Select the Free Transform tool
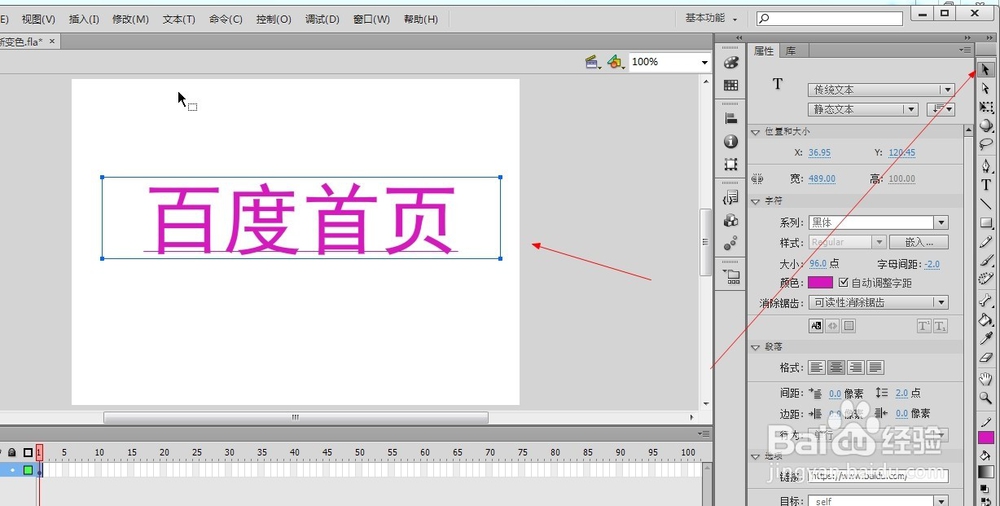 pyautogui.click(x=986, y=107)
